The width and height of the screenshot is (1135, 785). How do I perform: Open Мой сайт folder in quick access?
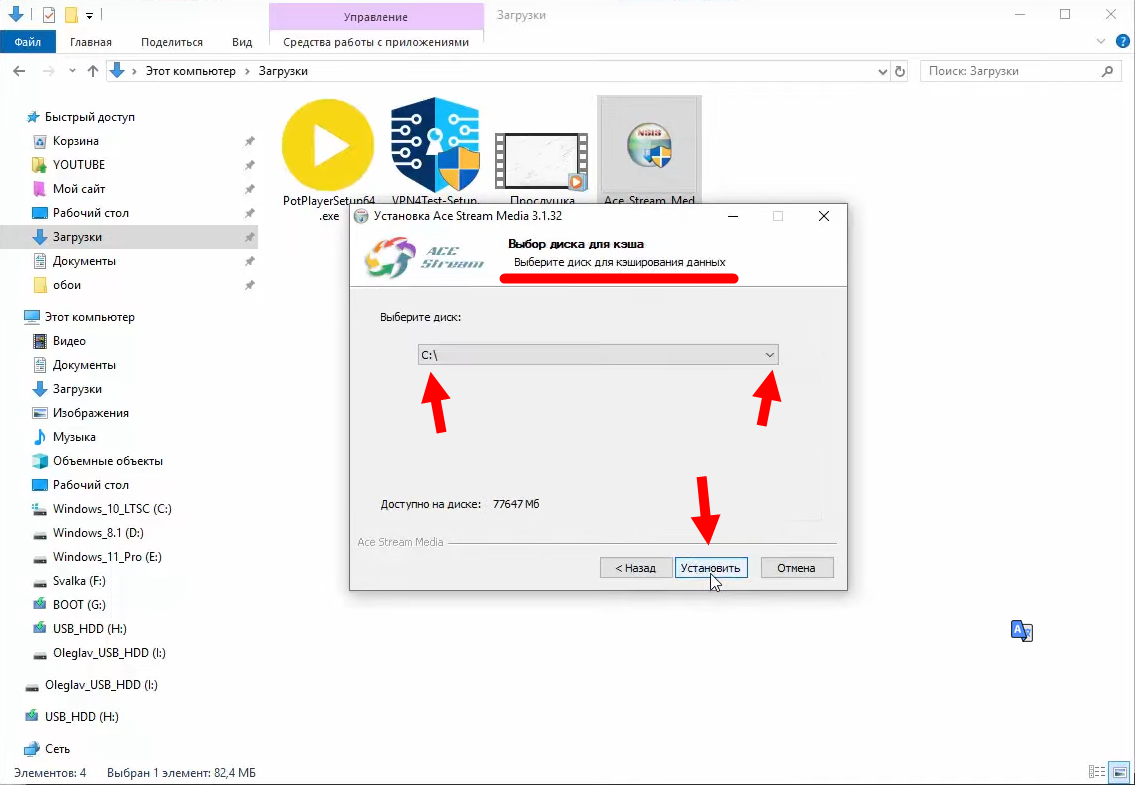tap(79, 188)
